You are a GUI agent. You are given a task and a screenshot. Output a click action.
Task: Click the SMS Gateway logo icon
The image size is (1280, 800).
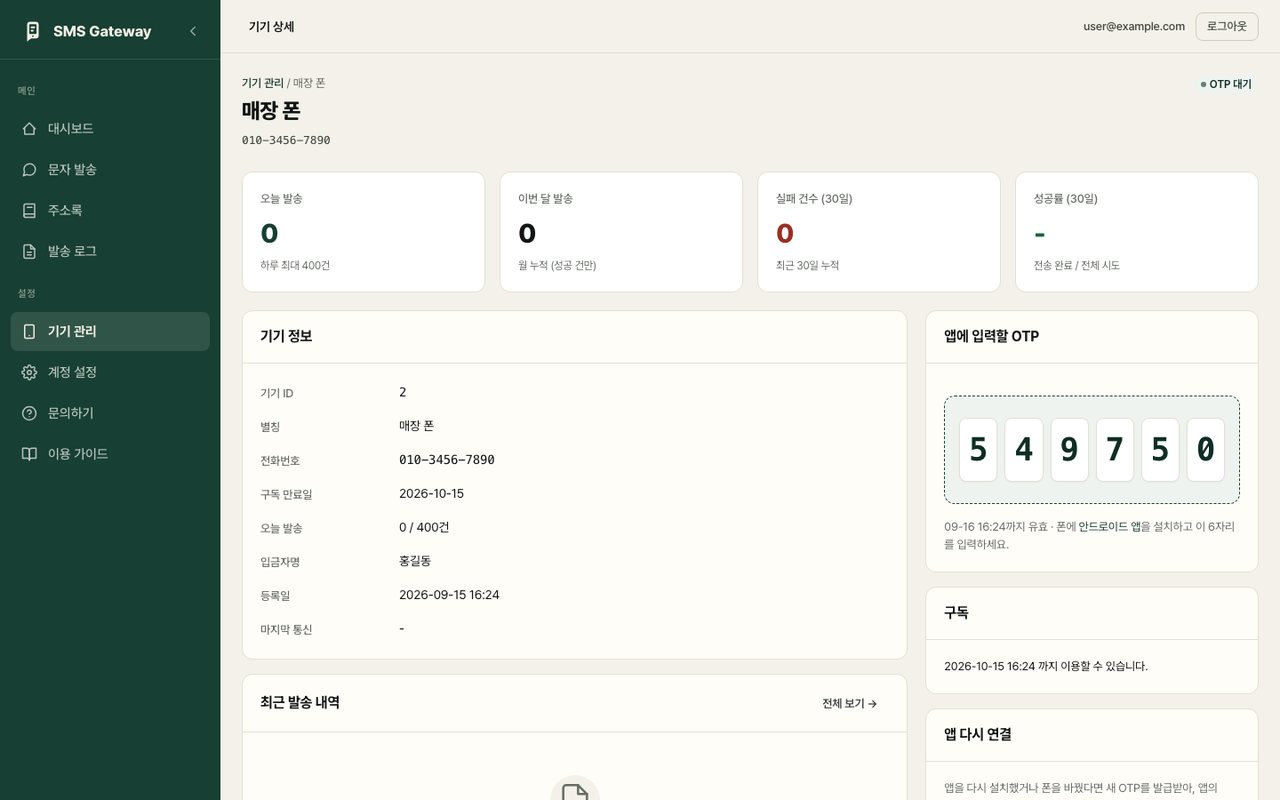33,31
